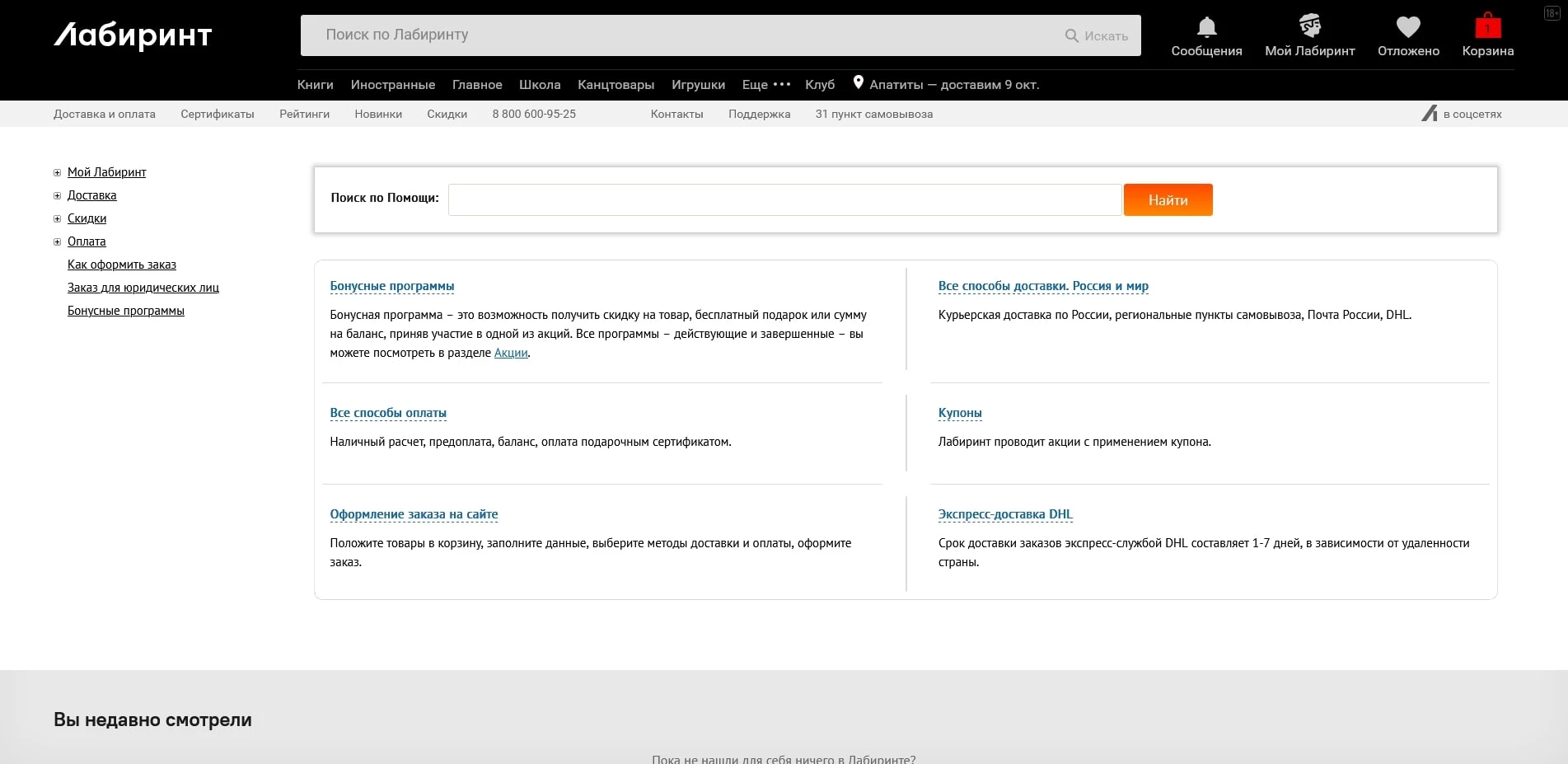
Task: Expand the Доставка tree node
Action: (x=58, y=196)
